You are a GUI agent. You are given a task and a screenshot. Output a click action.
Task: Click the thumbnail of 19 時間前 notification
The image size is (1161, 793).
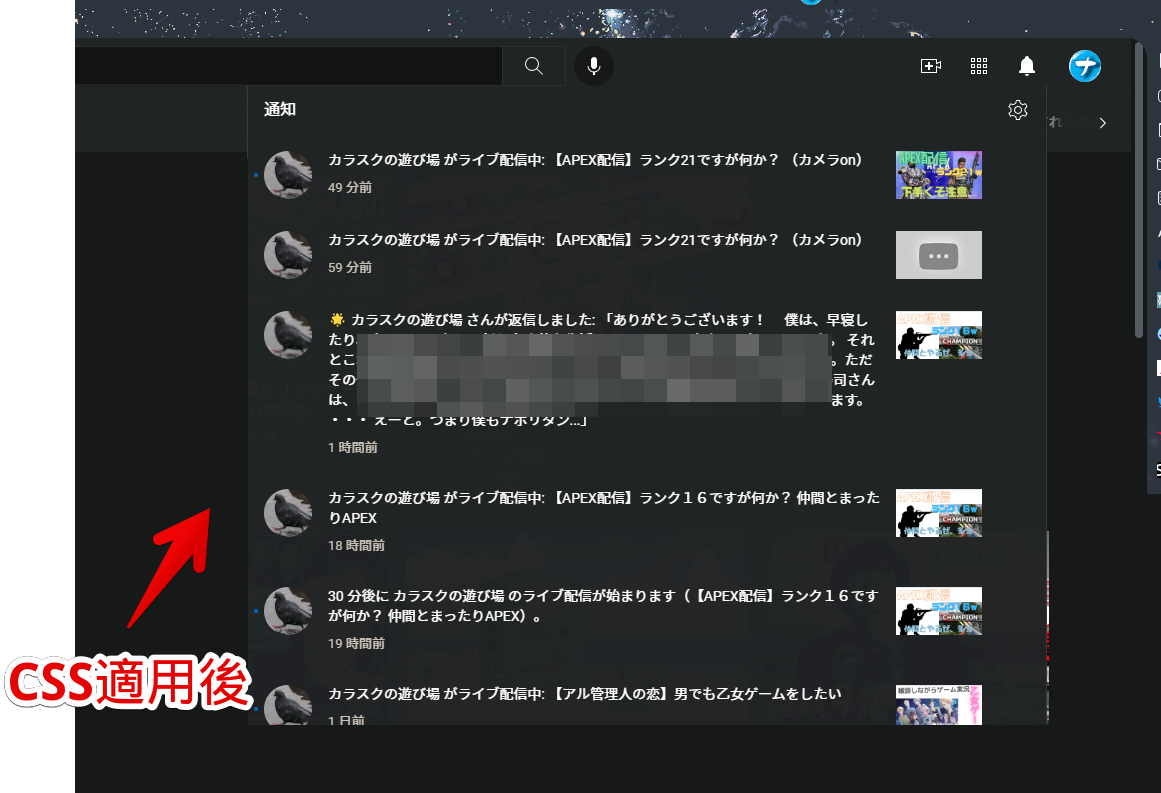pyautogui.click(x=939, y=611)
